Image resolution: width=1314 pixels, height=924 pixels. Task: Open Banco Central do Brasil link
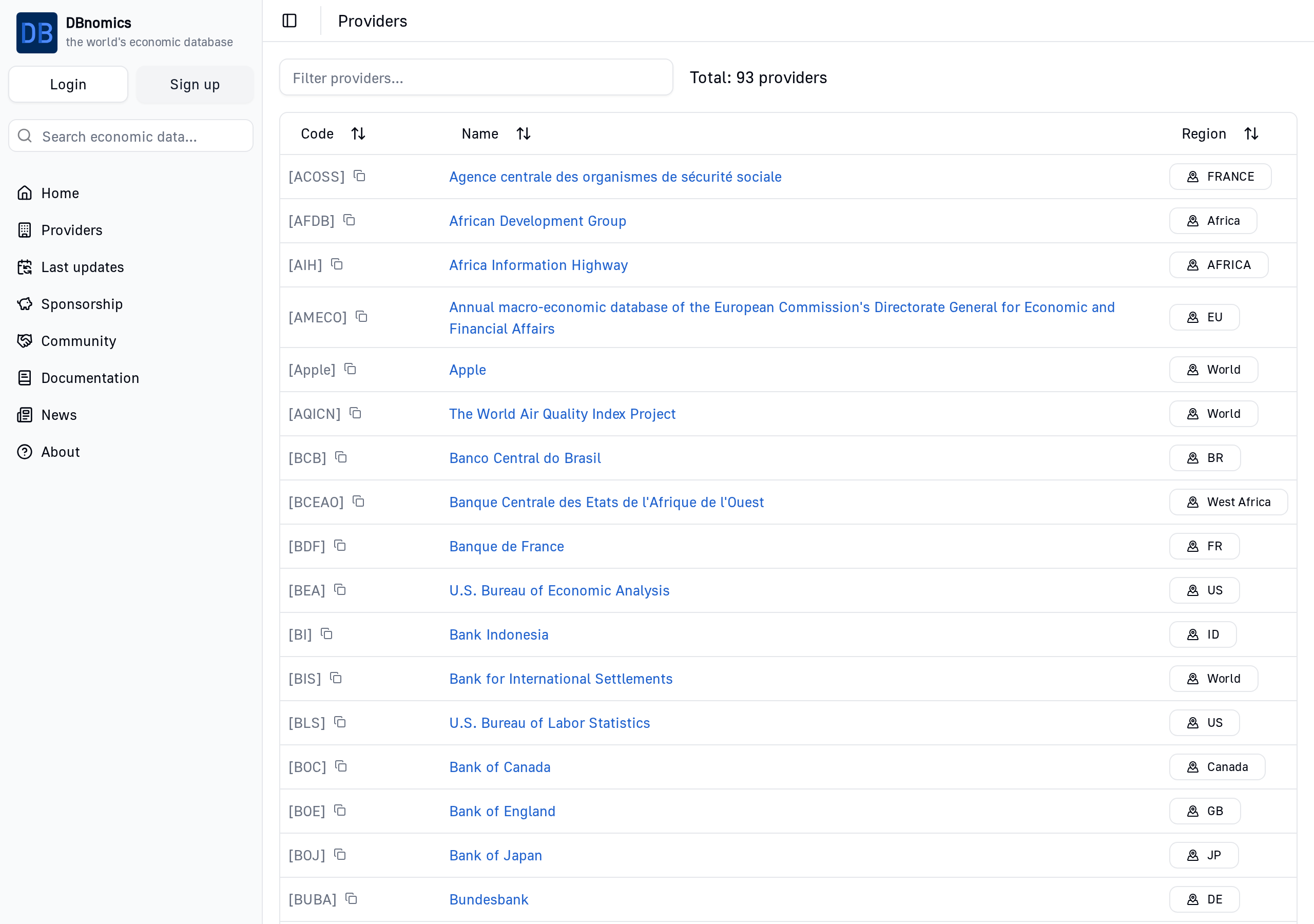pos(525,457)
